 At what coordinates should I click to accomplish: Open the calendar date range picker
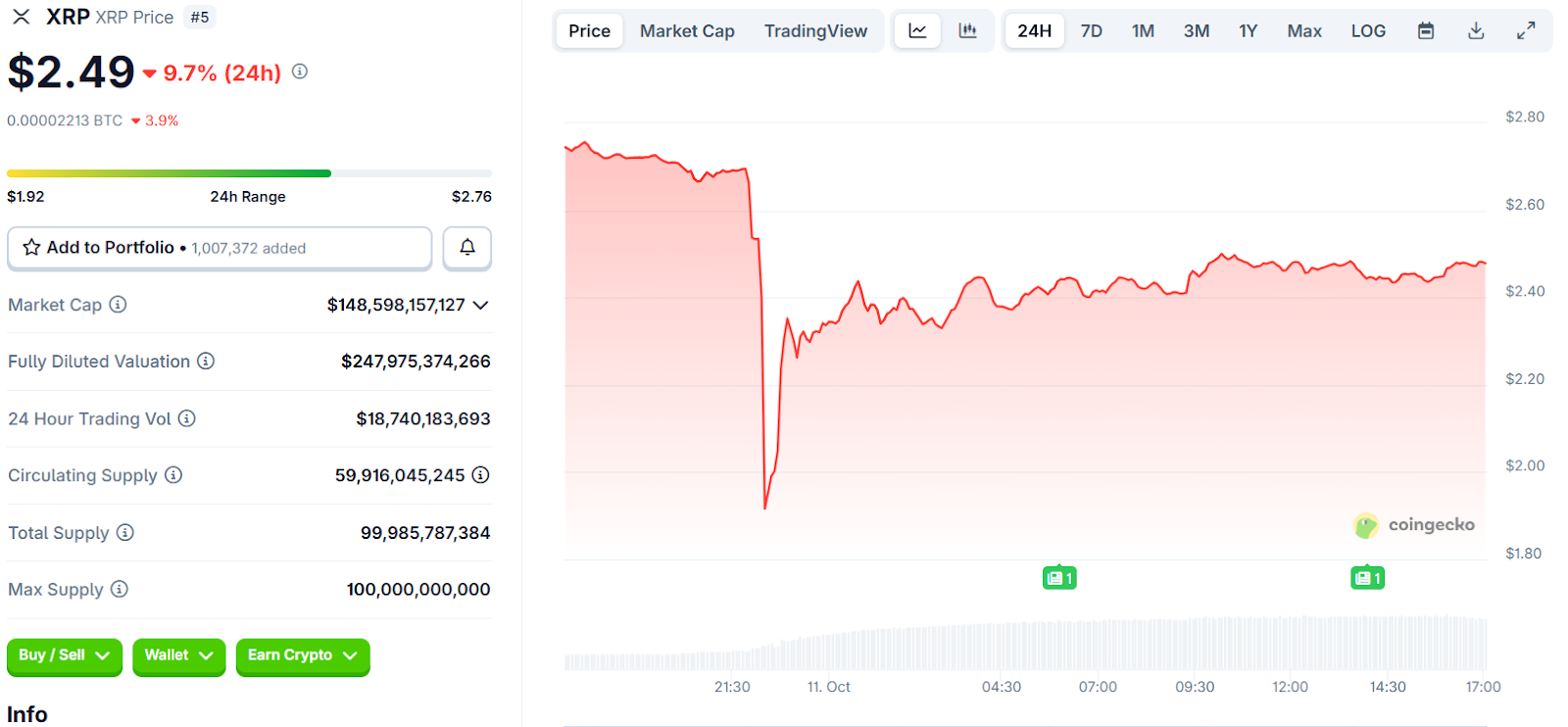pos(1426,31)
